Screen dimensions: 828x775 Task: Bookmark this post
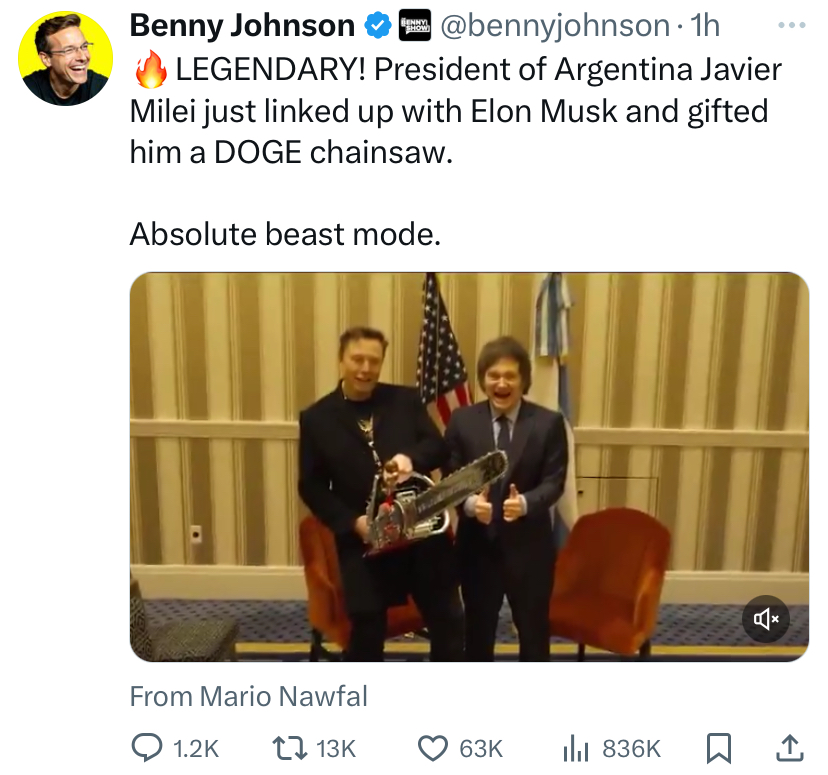click(719, 749)
